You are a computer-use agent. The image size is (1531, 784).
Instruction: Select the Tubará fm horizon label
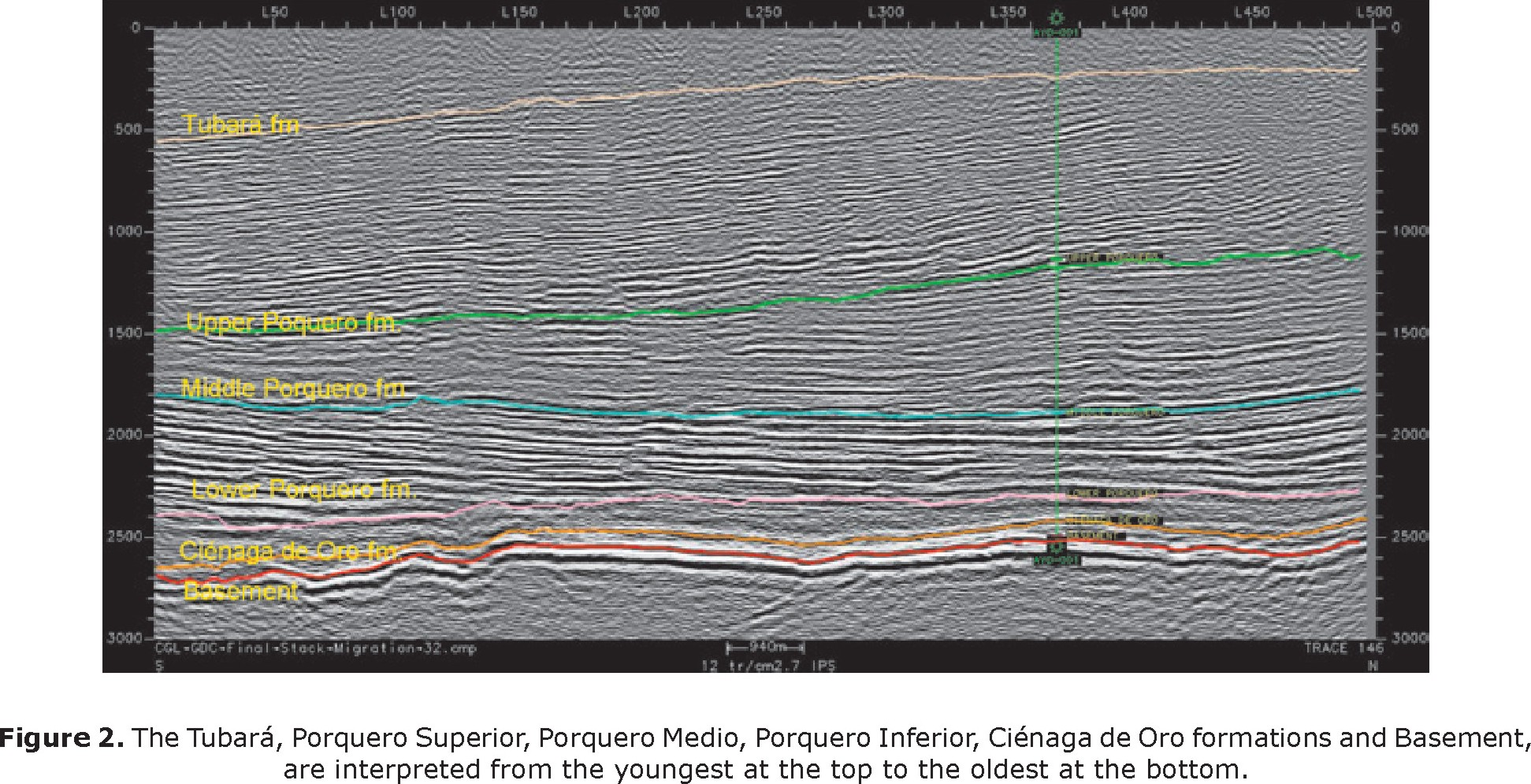click(240, 125)
